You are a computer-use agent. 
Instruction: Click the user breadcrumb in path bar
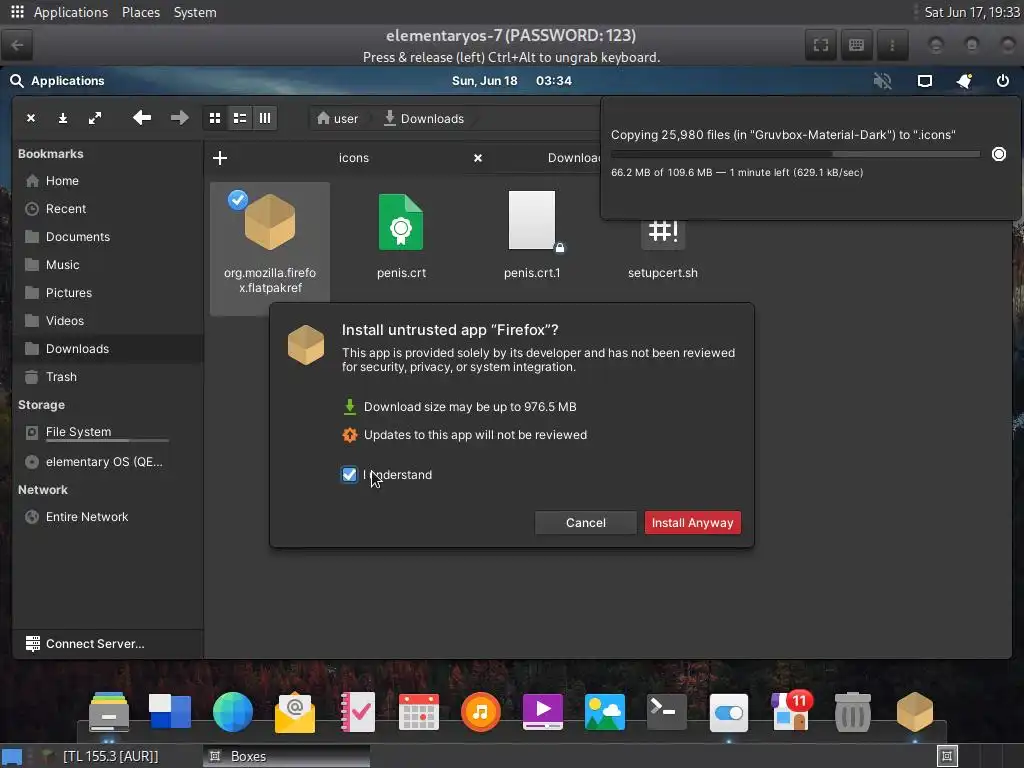[x=337, y=118]
